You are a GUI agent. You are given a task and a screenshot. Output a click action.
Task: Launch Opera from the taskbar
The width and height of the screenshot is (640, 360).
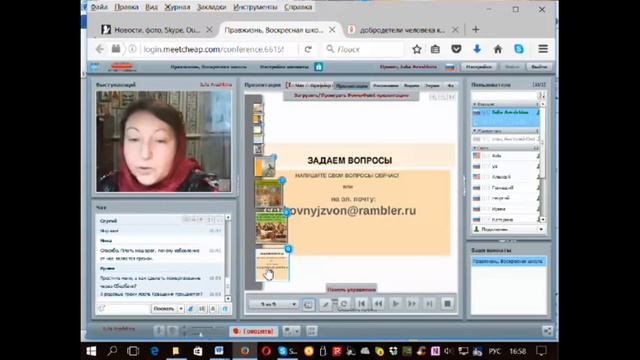266,351
